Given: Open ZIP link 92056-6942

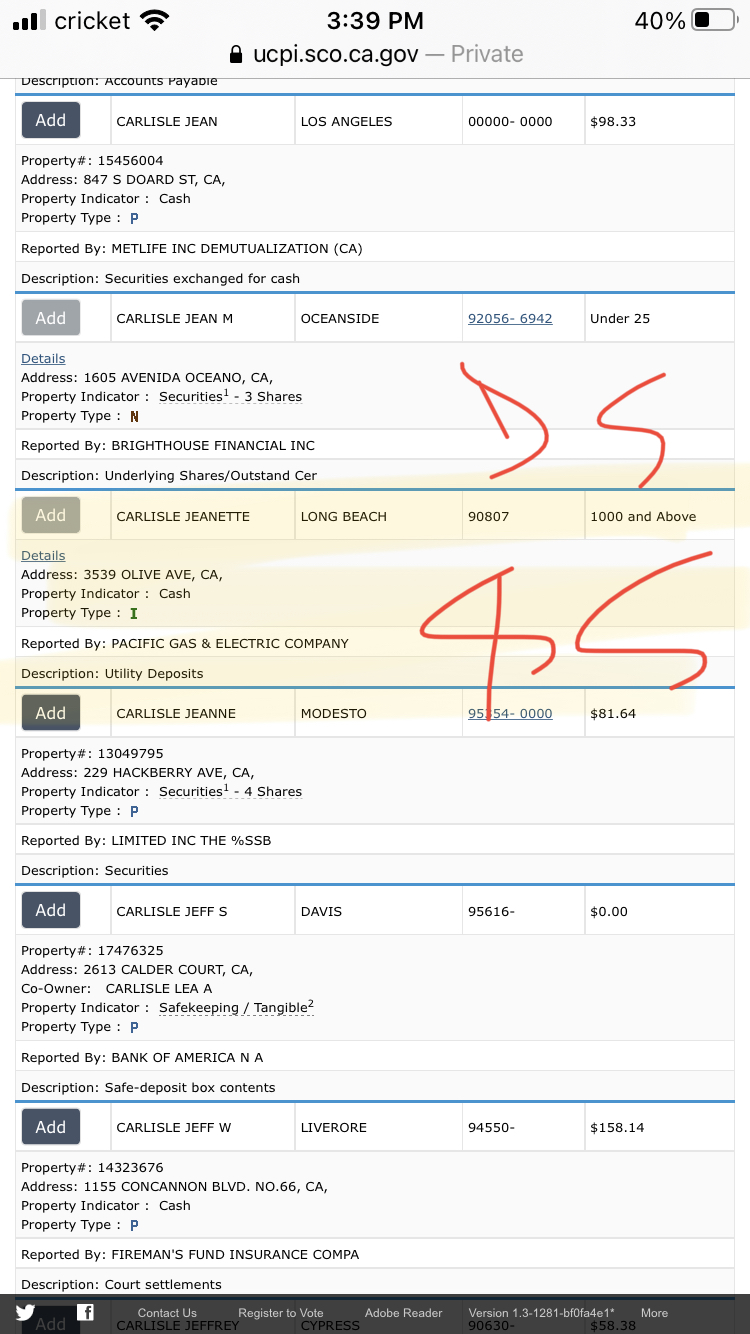Looking at the screenshot, I should tap(510, 318).
